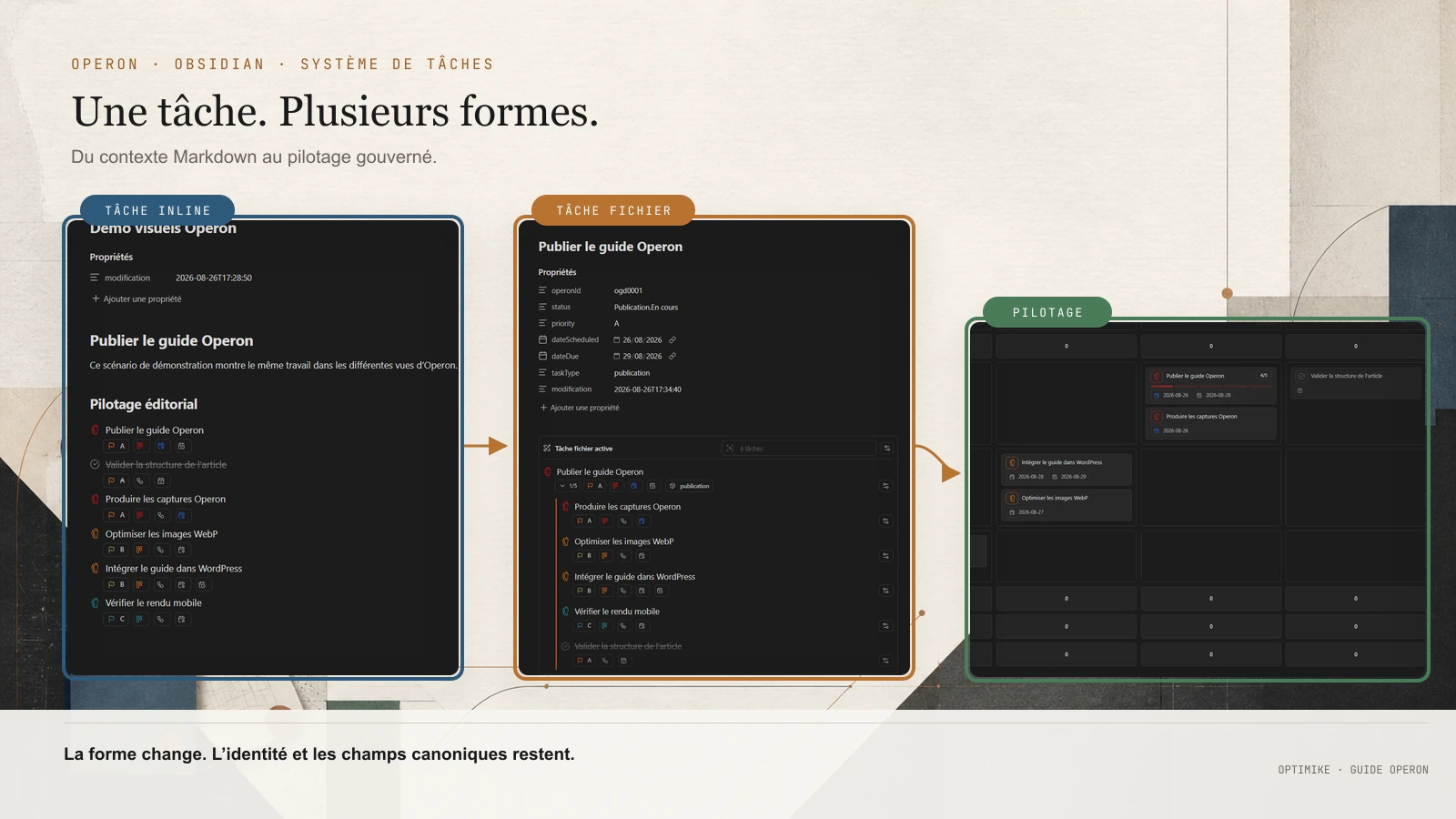Uncheck Valider la structure de l'article in the Tâche inline panel
Viewport: 1456px width, 819px height.
[95, 465]
